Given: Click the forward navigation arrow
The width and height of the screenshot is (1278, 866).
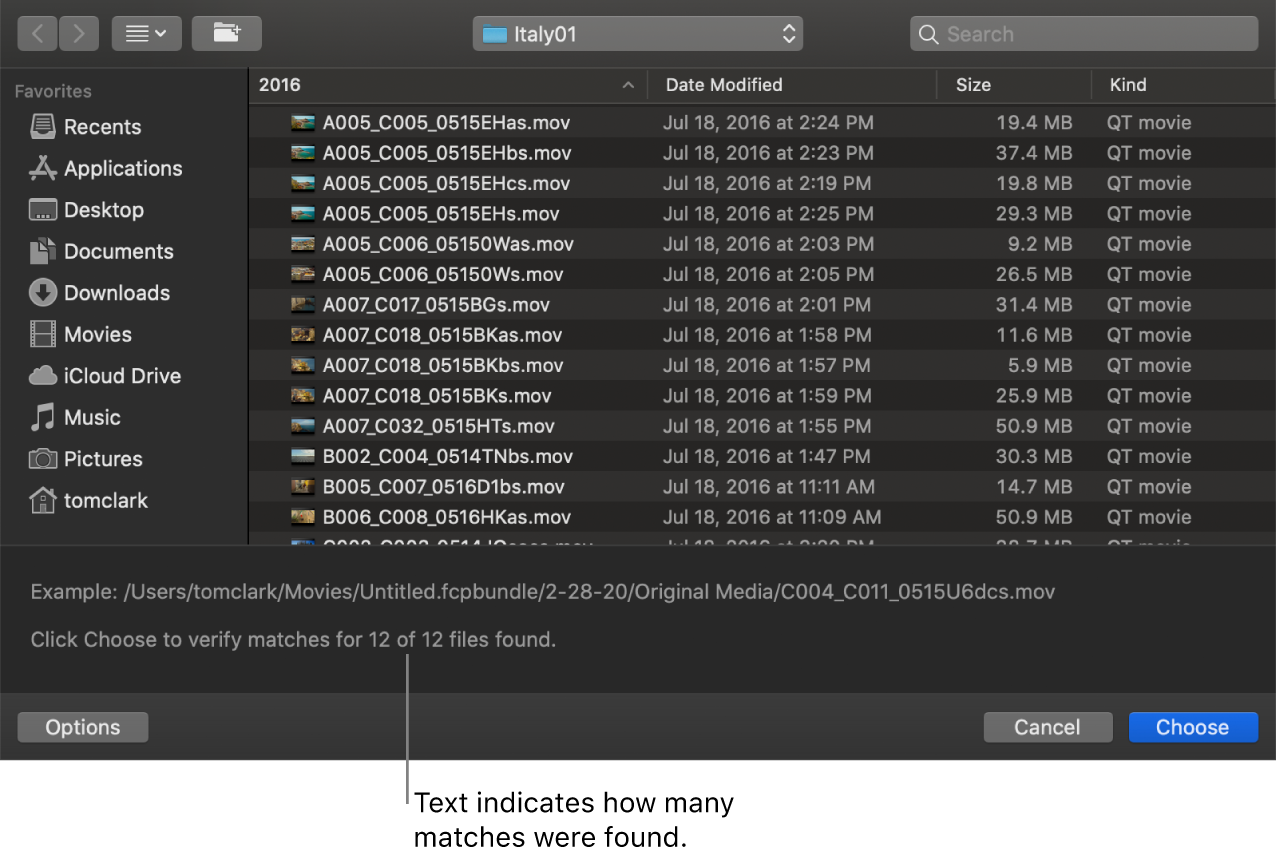Looking at the screenshot, I should click(79, 33).
